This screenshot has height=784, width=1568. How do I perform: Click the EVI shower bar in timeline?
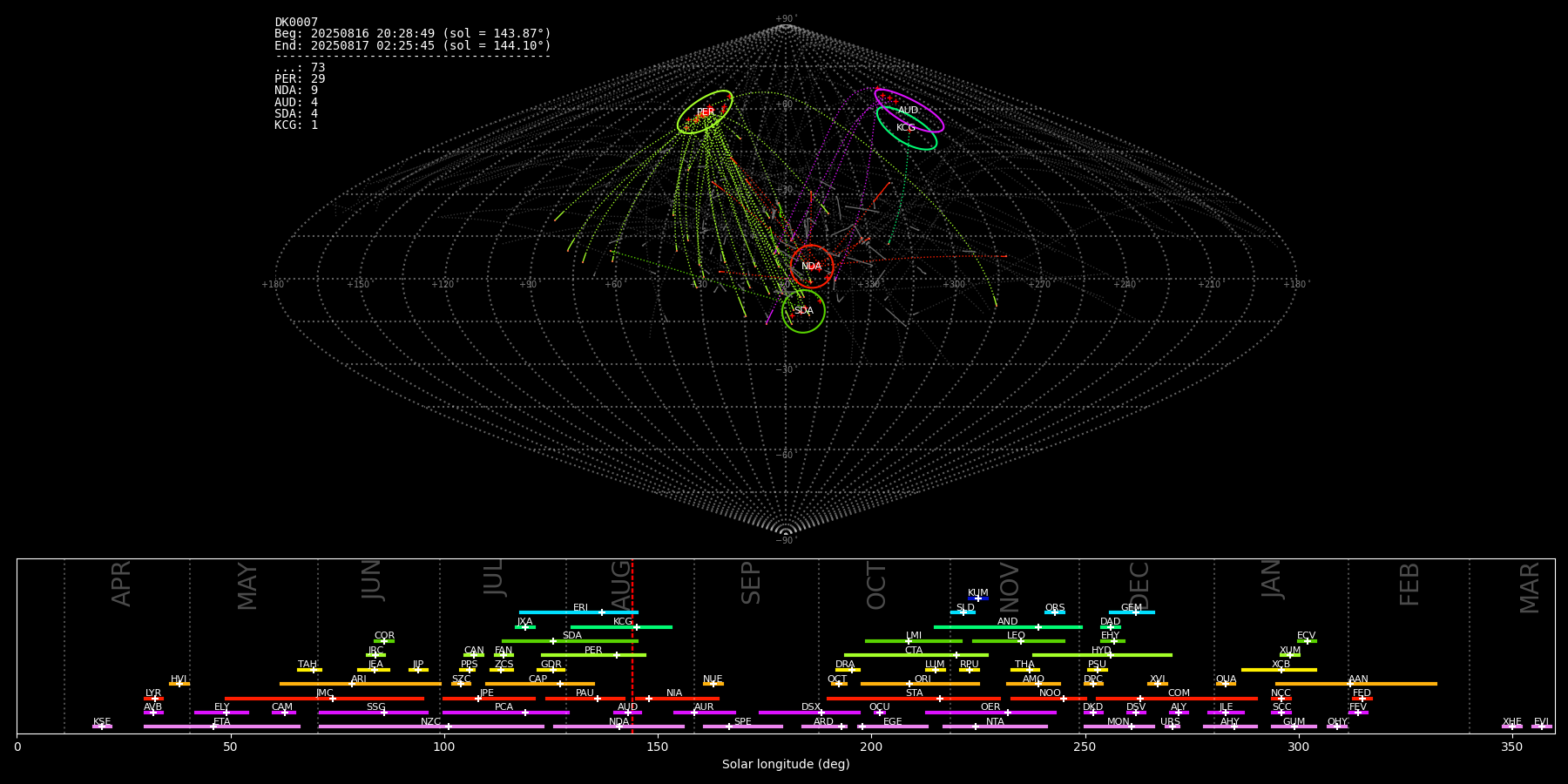coord(1541,727)
